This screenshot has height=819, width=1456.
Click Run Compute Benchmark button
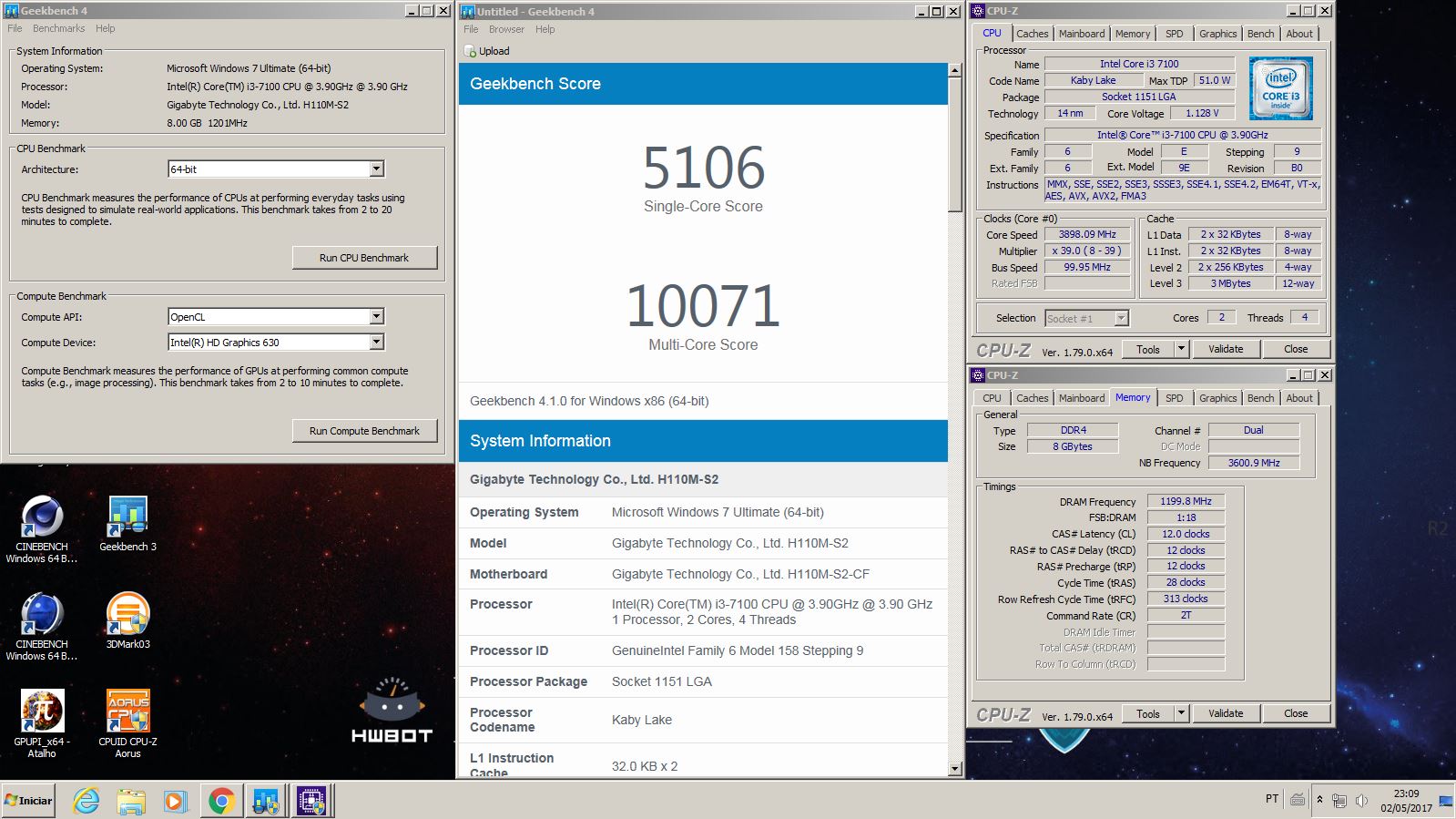click(x=364, y=431)
